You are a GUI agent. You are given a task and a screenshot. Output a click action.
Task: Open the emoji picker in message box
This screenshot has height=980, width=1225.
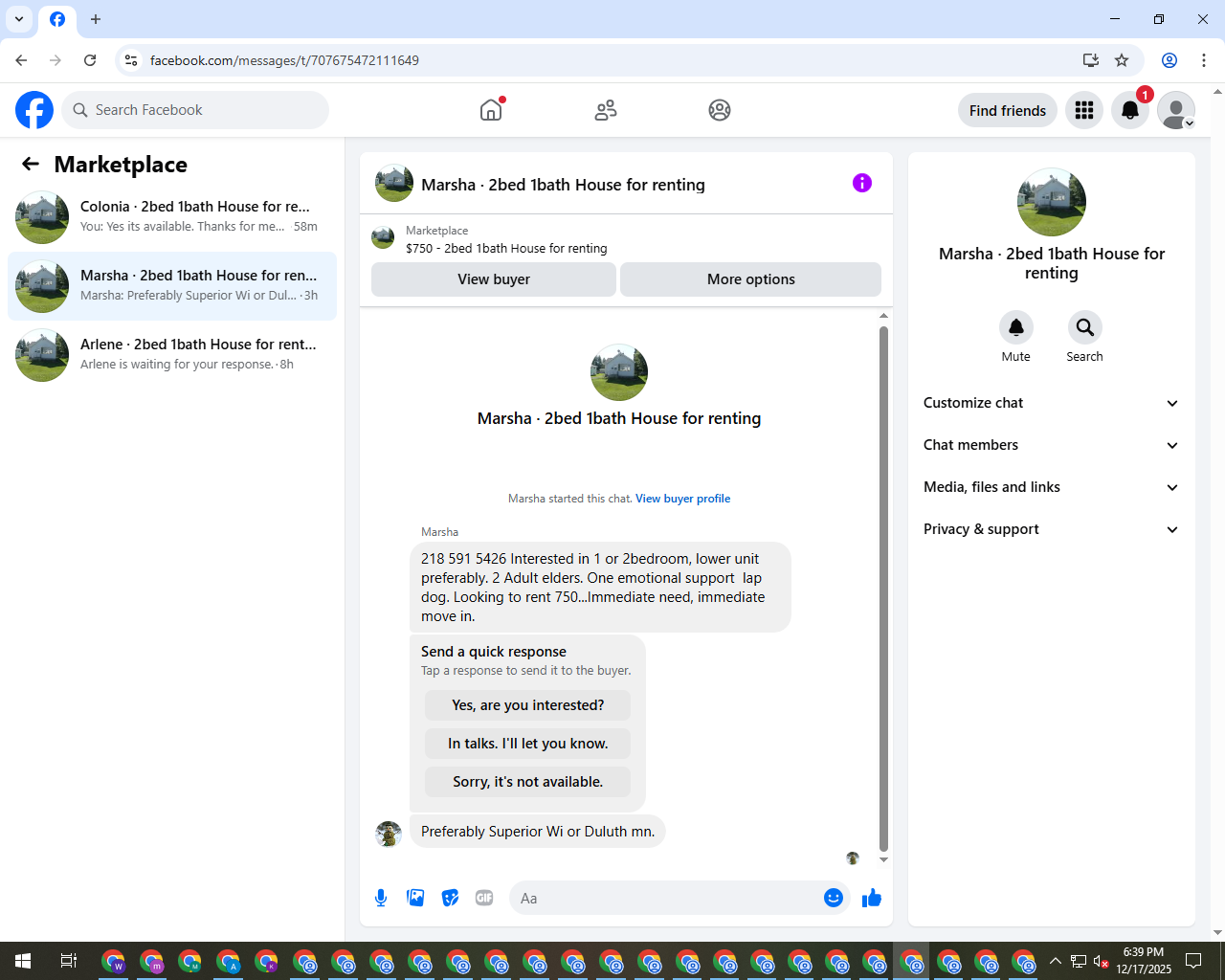pyautogui.click(x=834, y=898)
